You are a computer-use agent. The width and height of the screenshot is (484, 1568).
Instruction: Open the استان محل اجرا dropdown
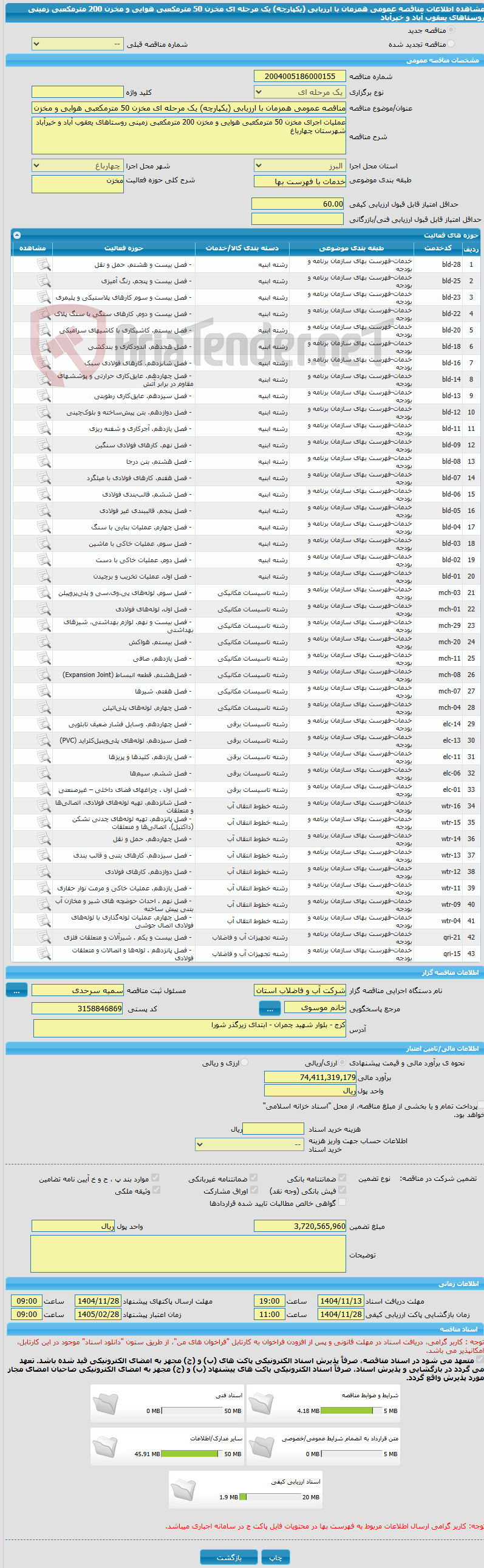click(x=300, y=165)
